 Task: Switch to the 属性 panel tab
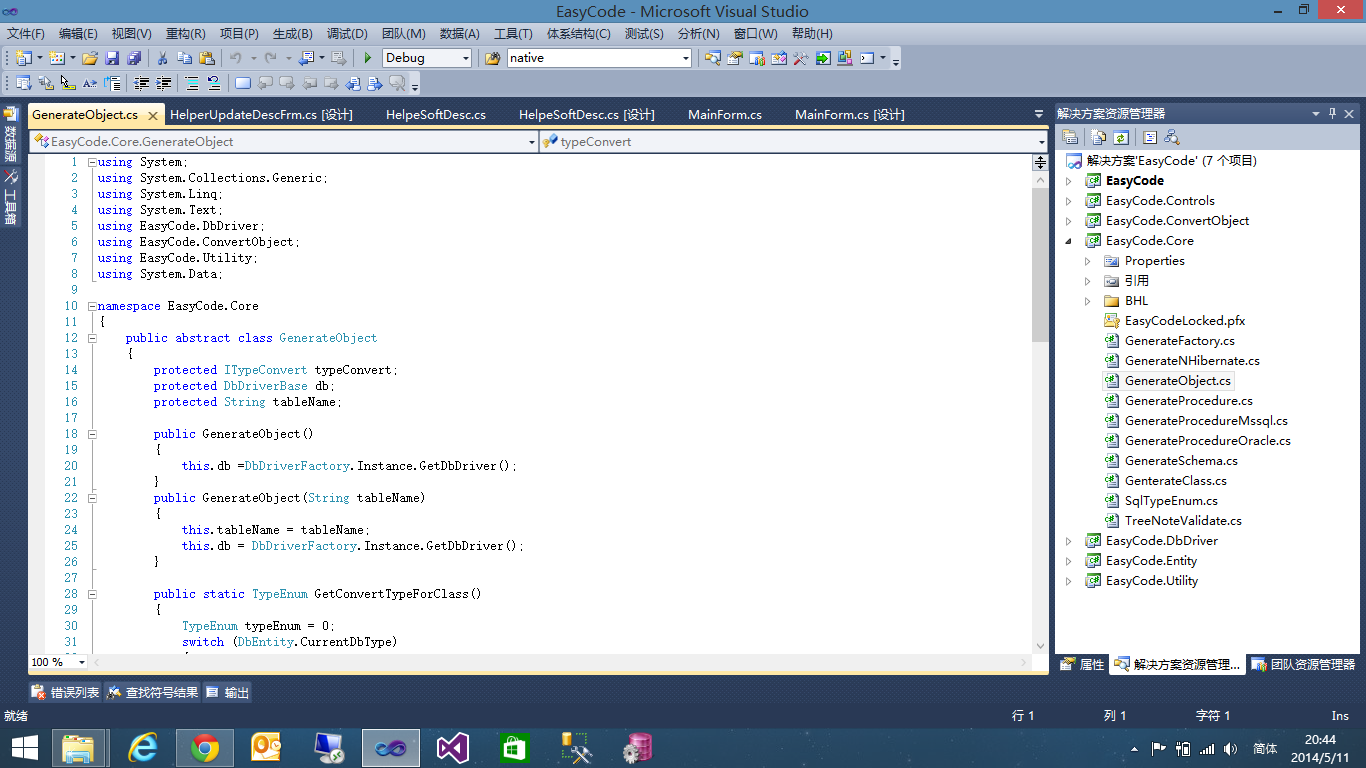[1082, 664]
